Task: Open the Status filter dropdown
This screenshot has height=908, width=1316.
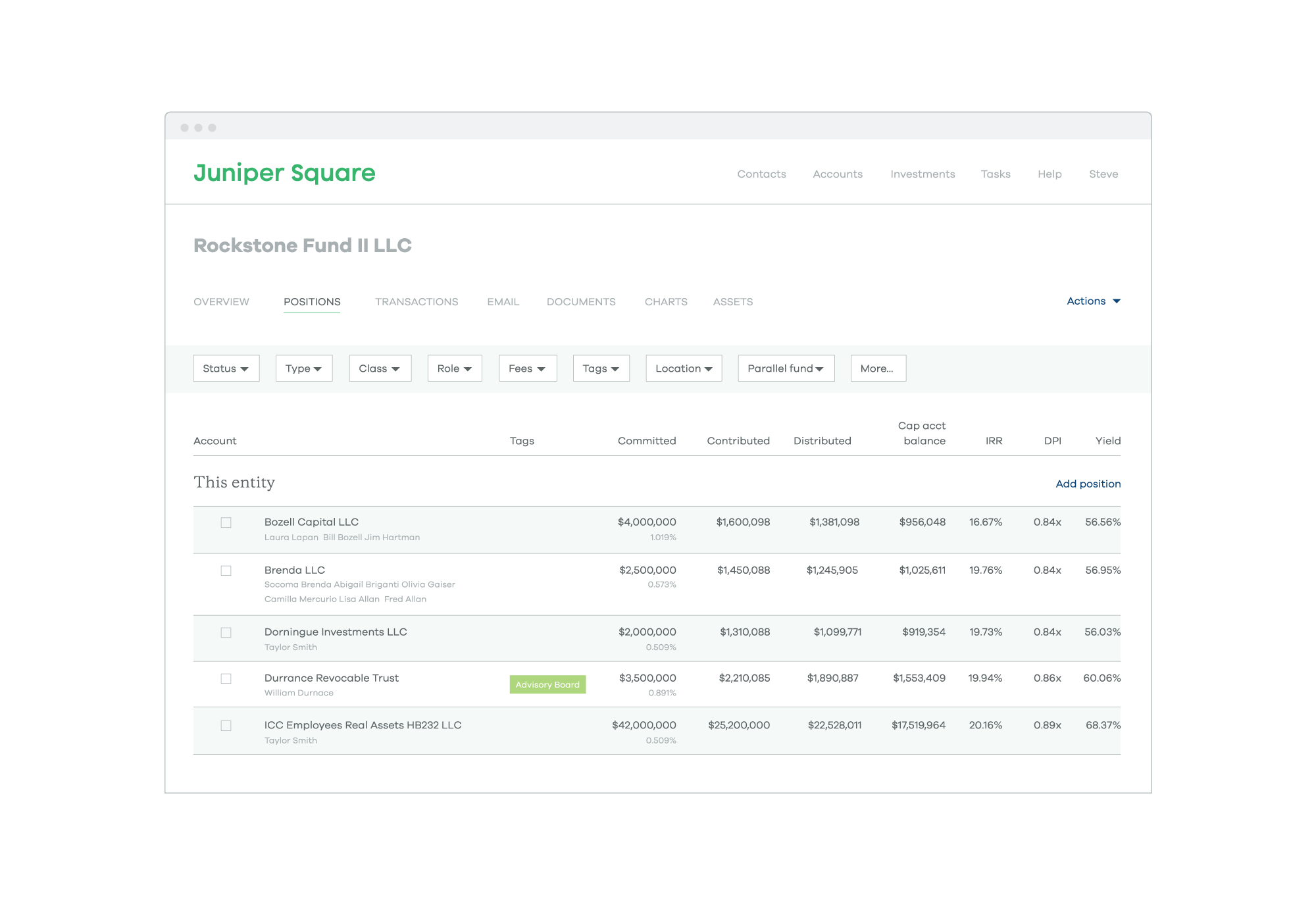Action: coord(226,368)
